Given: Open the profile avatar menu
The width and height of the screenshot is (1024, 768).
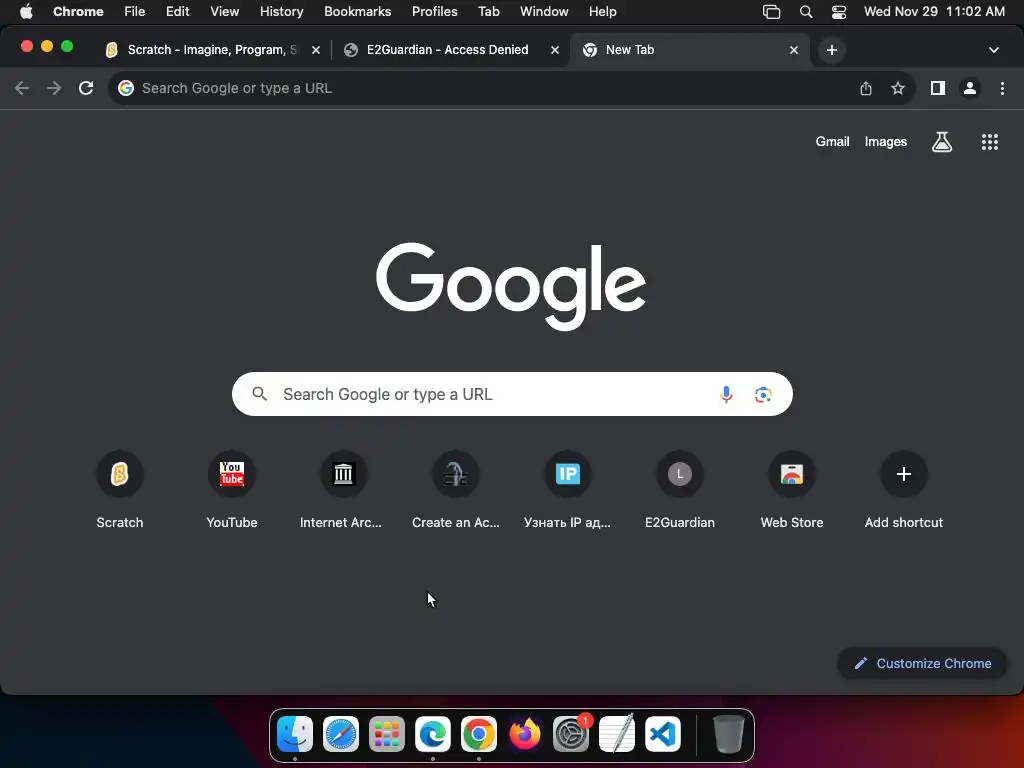Looking at the screenshot, I should [x=970, y=88].
